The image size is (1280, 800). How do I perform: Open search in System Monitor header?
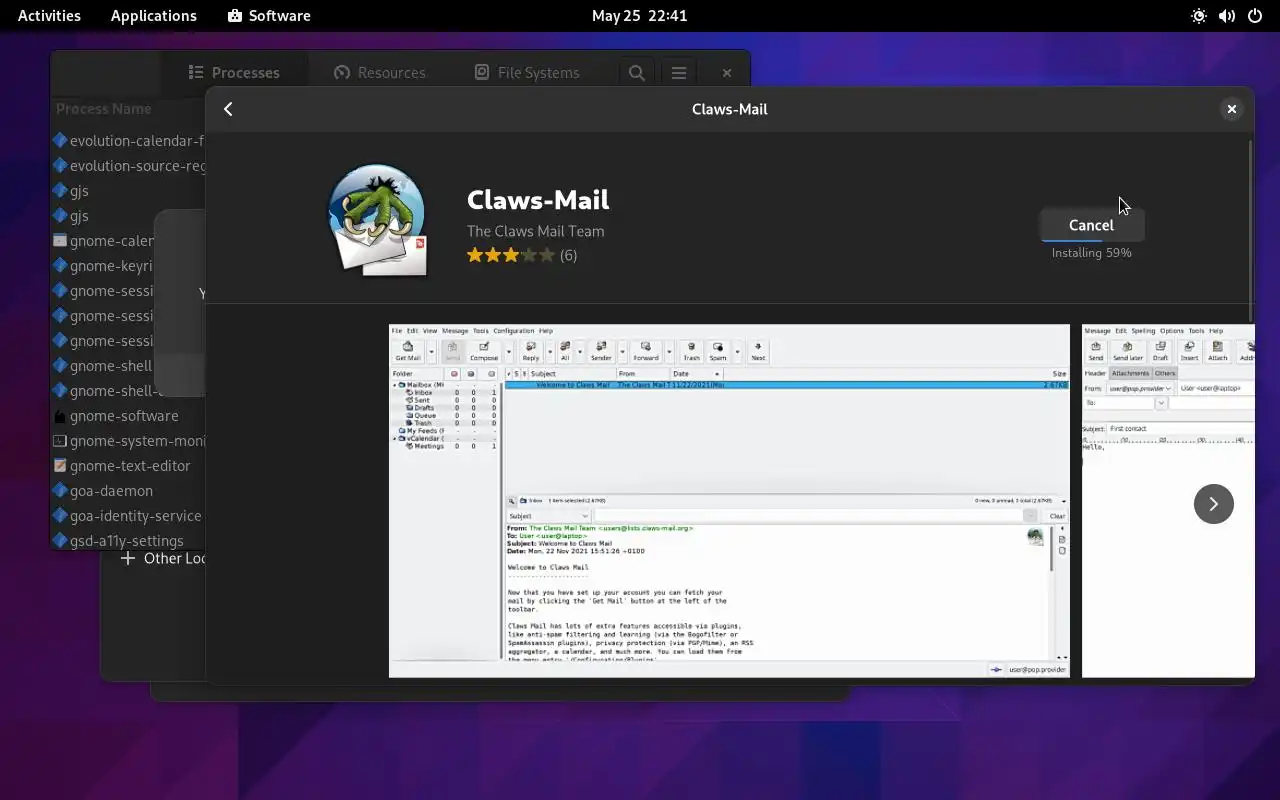point(636,72)
